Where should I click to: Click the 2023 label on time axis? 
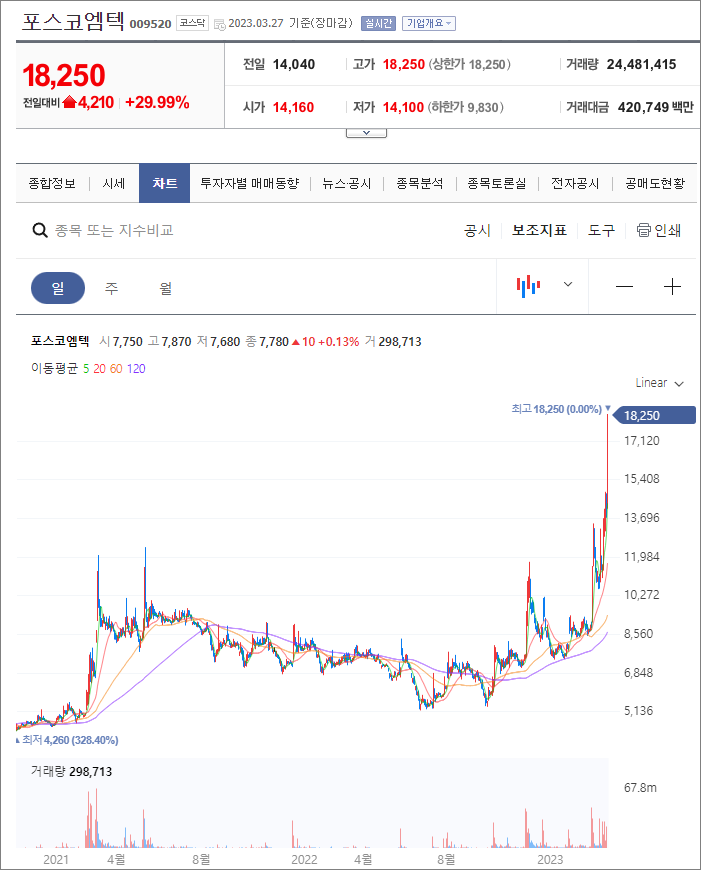tap(550, 859)
